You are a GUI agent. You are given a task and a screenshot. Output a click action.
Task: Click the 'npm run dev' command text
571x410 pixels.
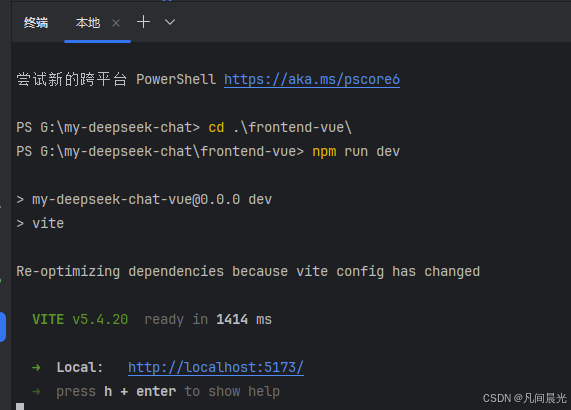click(356, 151)
